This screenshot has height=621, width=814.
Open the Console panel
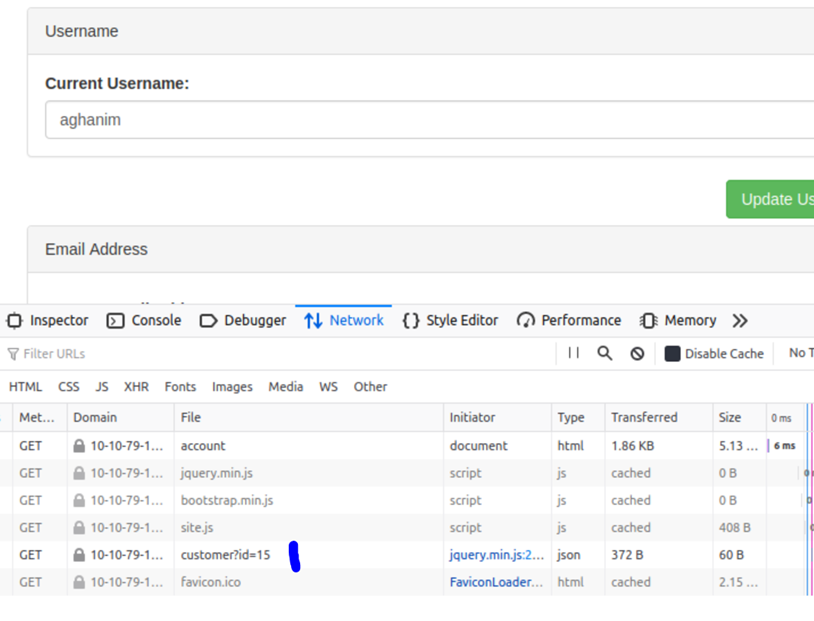pos(144,321)
